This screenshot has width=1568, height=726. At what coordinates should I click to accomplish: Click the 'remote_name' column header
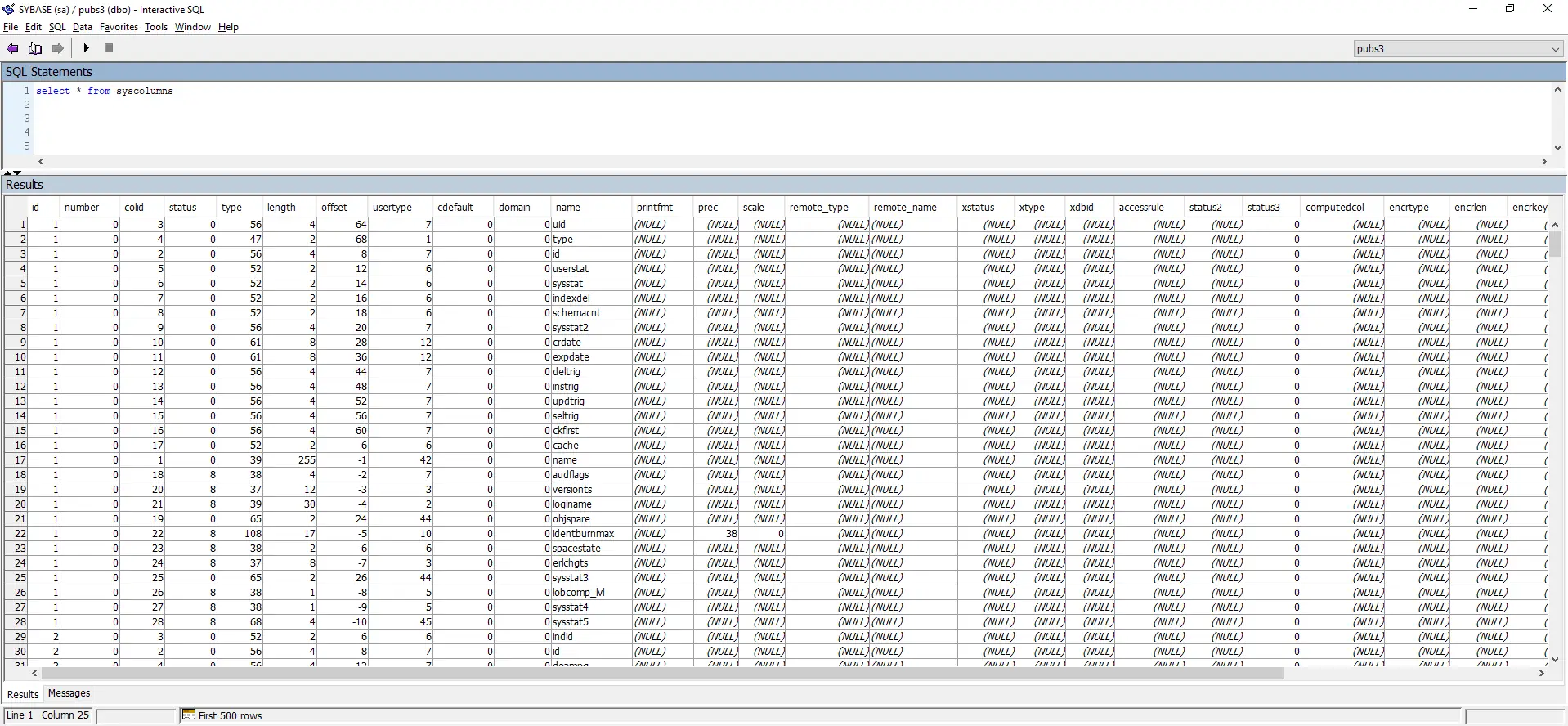914,208
